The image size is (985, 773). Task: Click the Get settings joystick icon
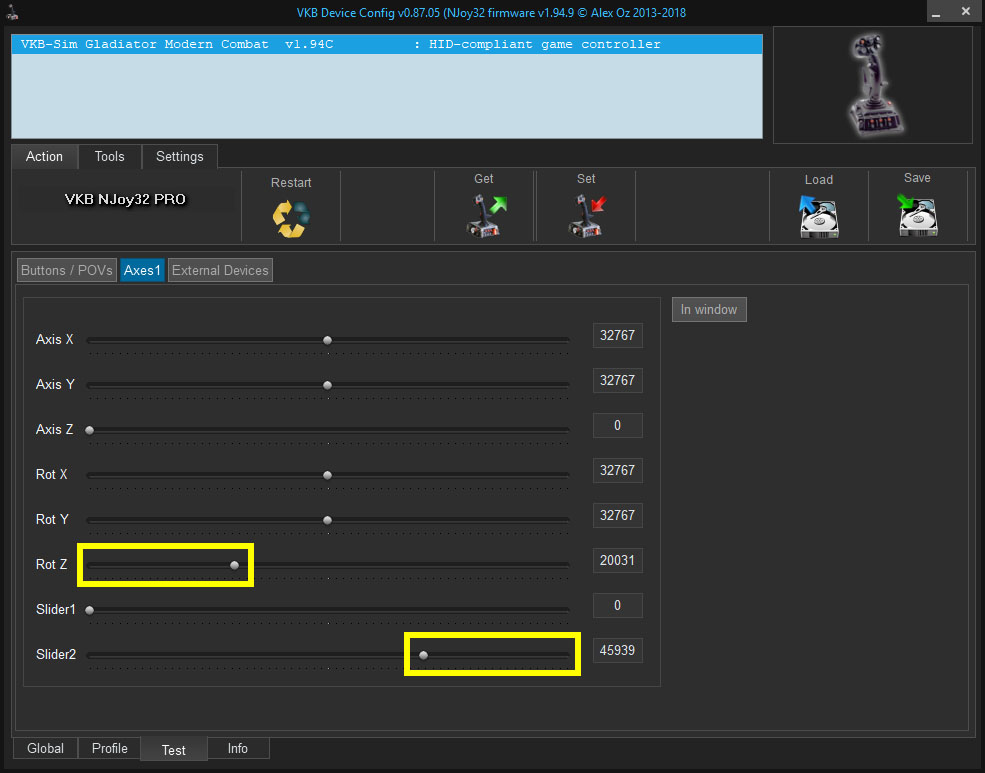click(x=484, y=215)
